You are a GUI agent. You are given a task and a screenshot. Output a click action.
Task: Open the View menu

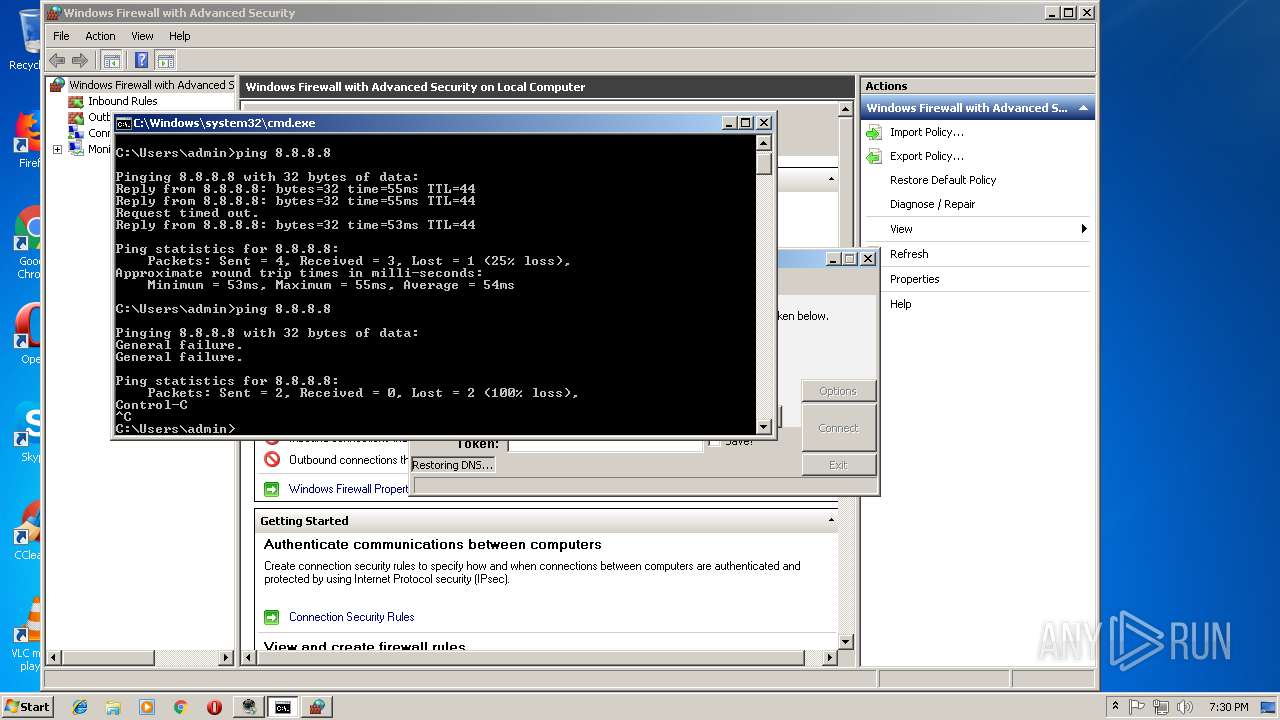coord(143,36)
